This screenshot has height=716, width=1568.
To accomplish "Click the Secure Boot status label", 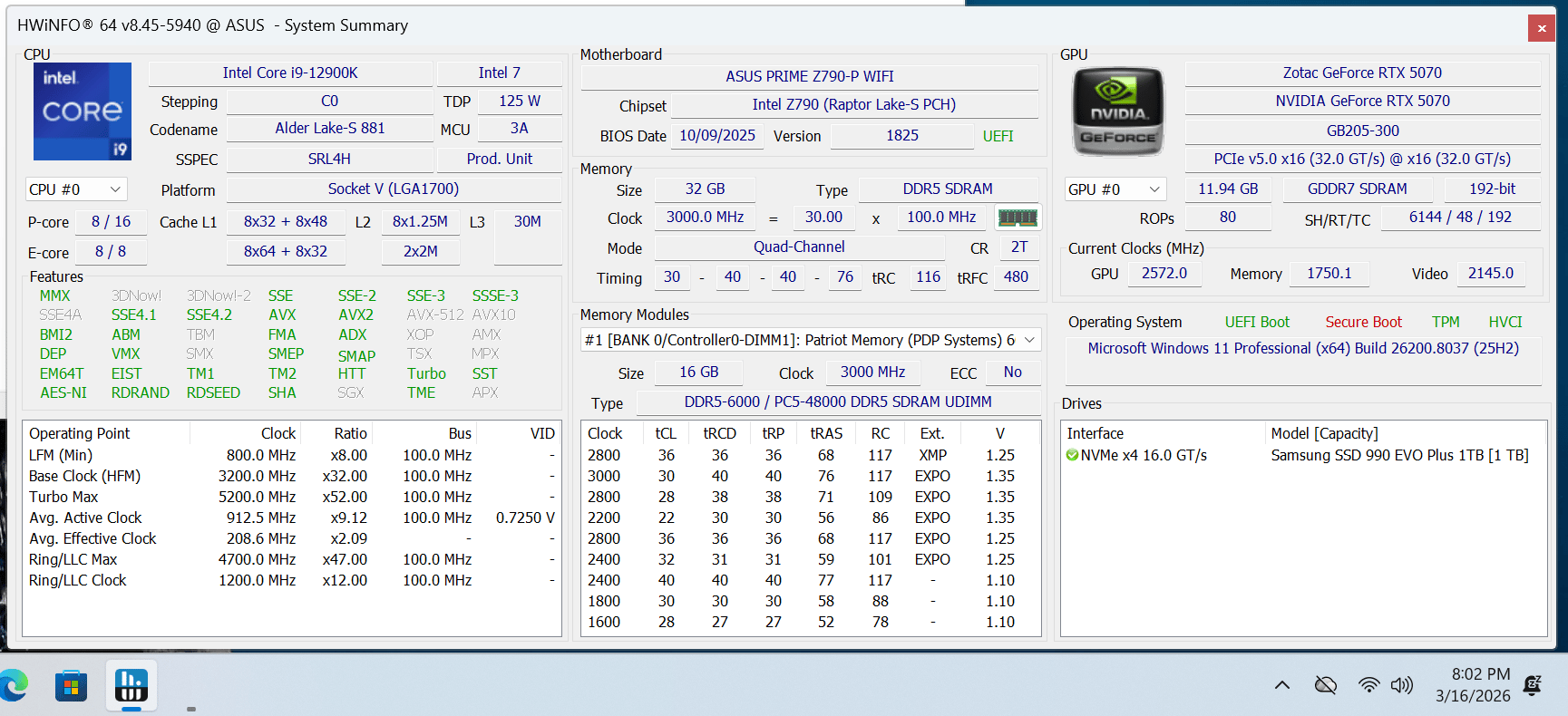I will tap(1363, 322).
